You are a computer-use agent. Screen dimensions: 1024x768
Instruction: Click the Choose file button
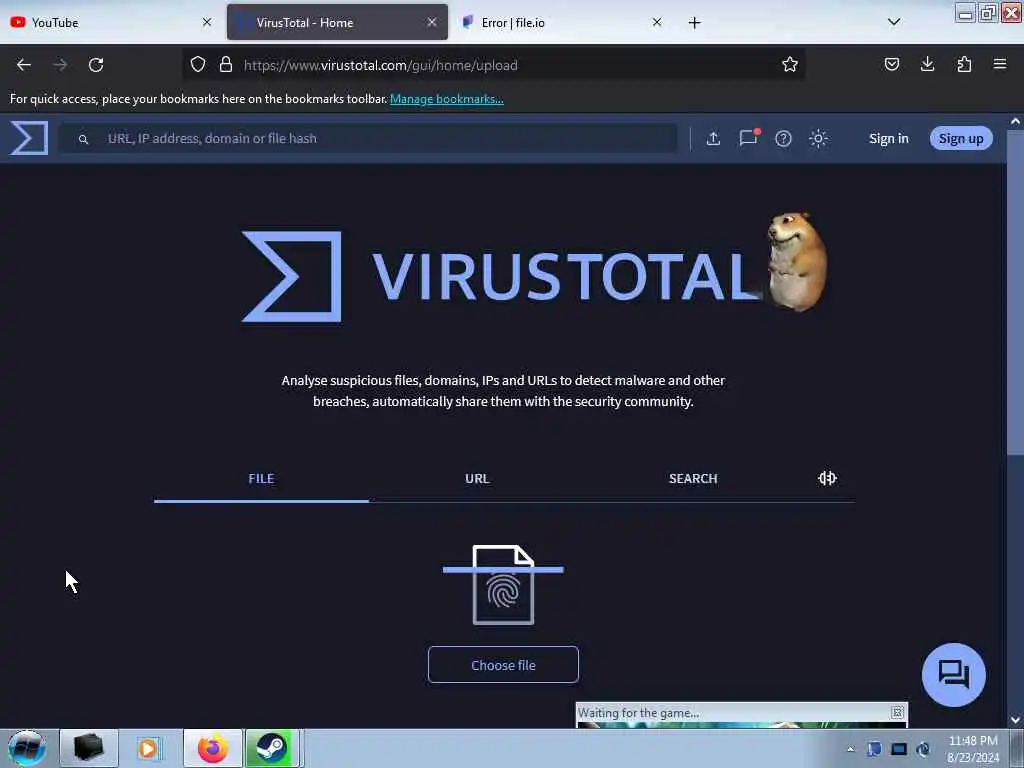(503, 665)
